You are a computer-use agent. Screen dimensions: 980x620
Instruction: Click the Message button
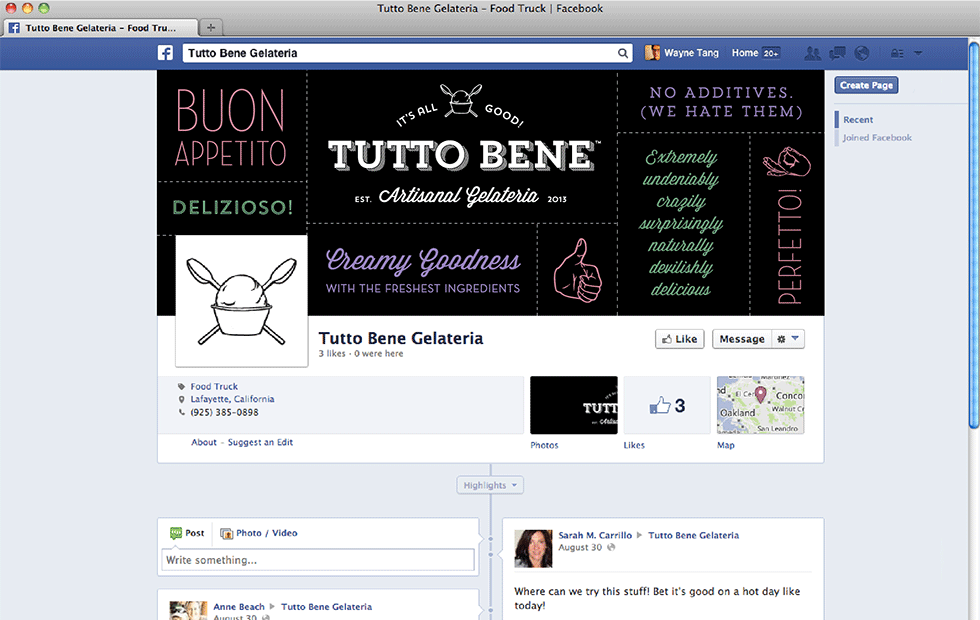point(741,339)
